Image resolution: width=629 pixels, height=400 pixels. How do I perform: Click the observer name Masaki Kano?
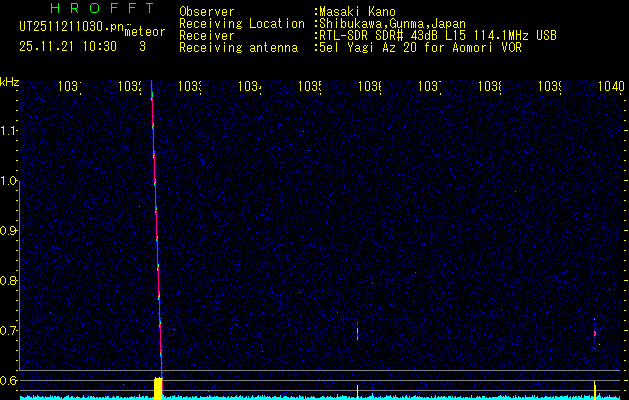click(356, 11)
